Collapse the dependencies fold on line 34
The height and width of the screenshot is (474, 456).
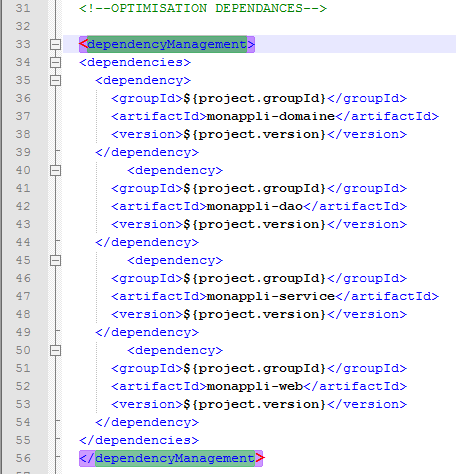[55, 62]
